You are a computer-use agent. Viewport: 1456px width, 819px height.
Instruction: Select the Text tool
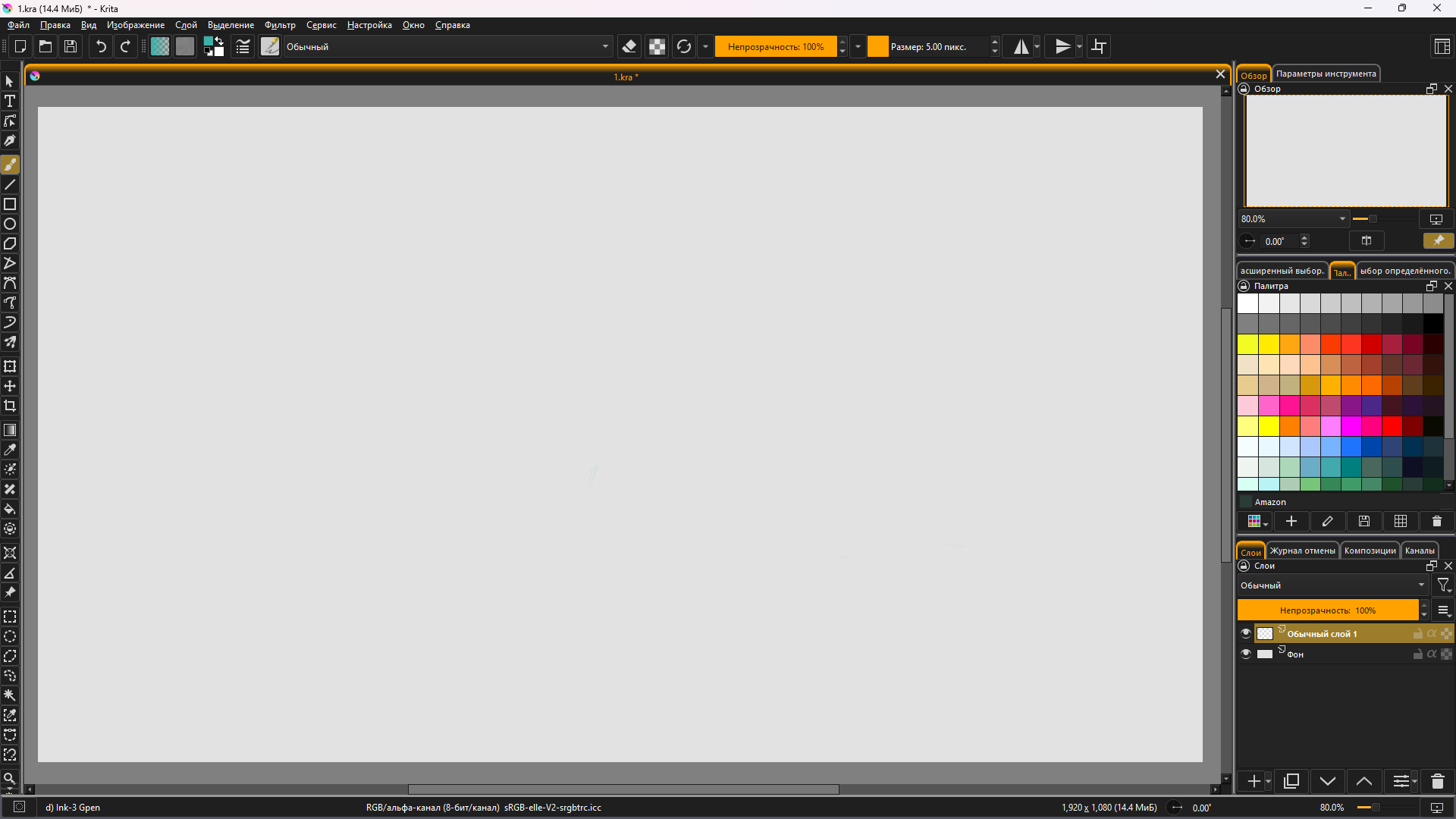(x=10, y=101)
